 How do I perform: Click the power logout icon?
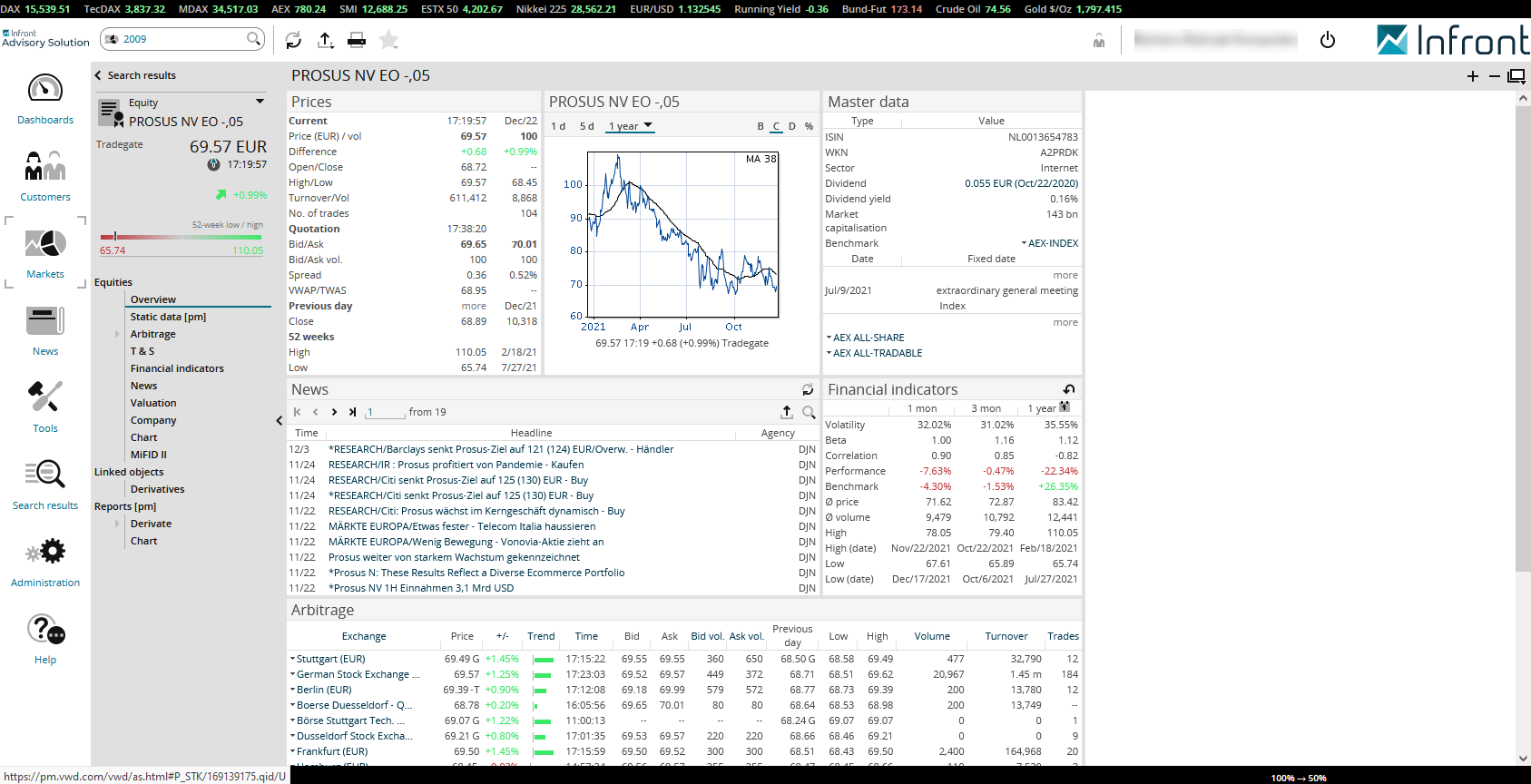[1327, 40]
